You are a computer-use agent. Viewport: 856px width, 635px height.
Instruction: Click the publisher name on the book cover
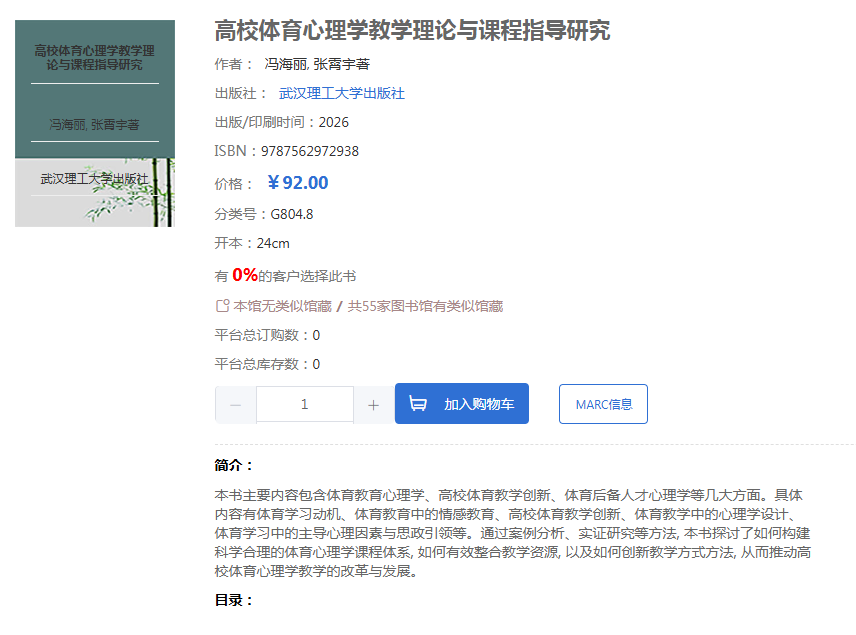pyautogui.click(x=94, y=179)
